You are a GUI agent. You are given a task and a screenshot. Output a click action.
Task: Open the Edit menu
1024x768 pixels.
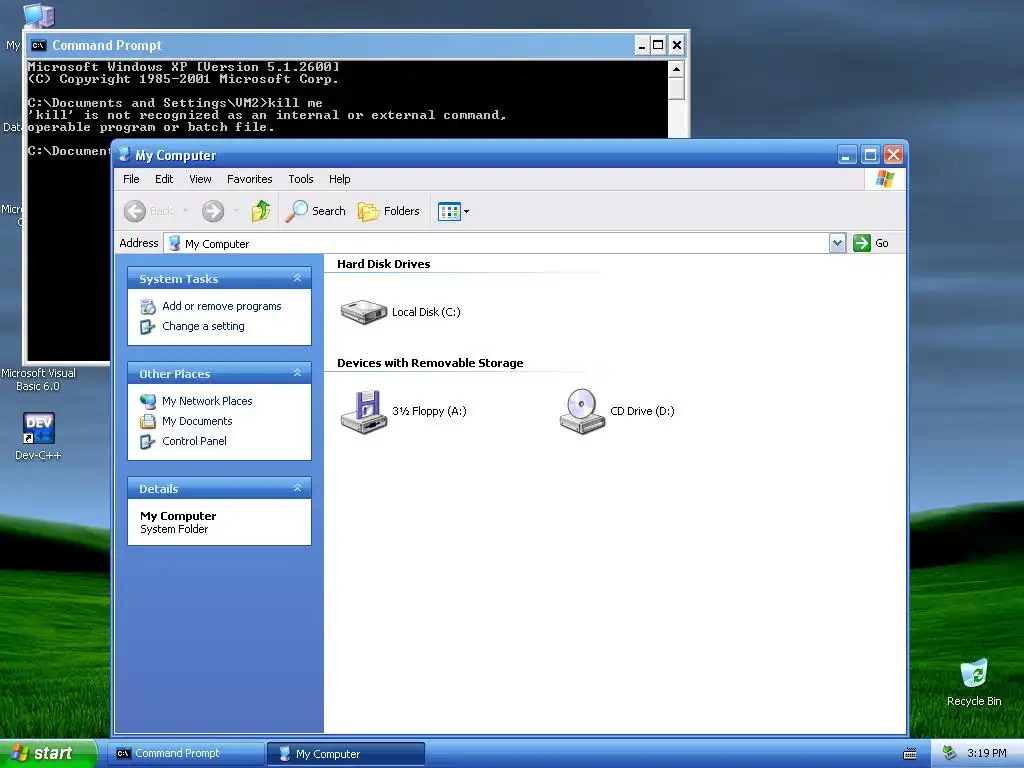(x=164, y=179)
